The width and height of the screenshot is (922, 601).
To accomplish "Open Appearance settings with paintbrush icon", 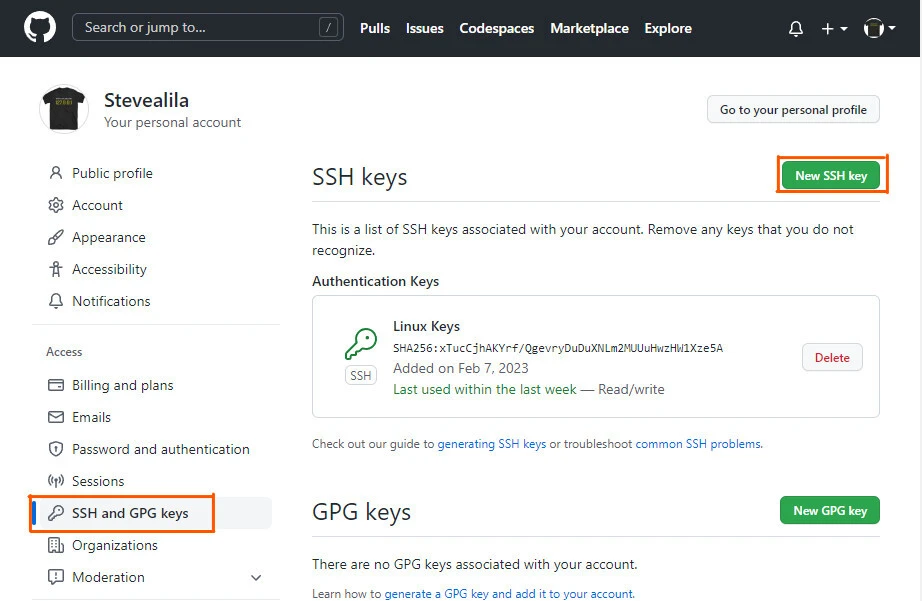I will pyautogui.click(x=108, y=237).
